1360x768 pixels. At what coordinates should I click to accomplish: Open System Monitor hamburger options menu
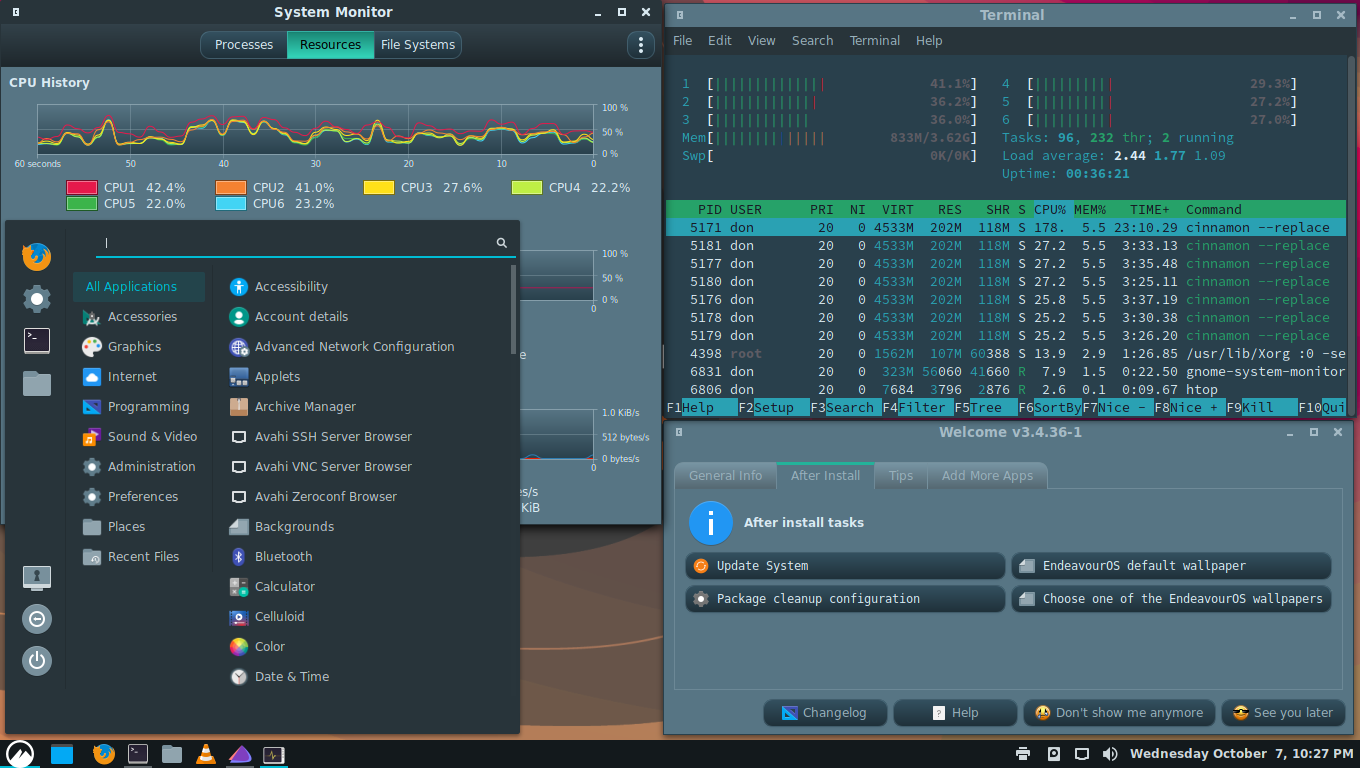point(640,45)
